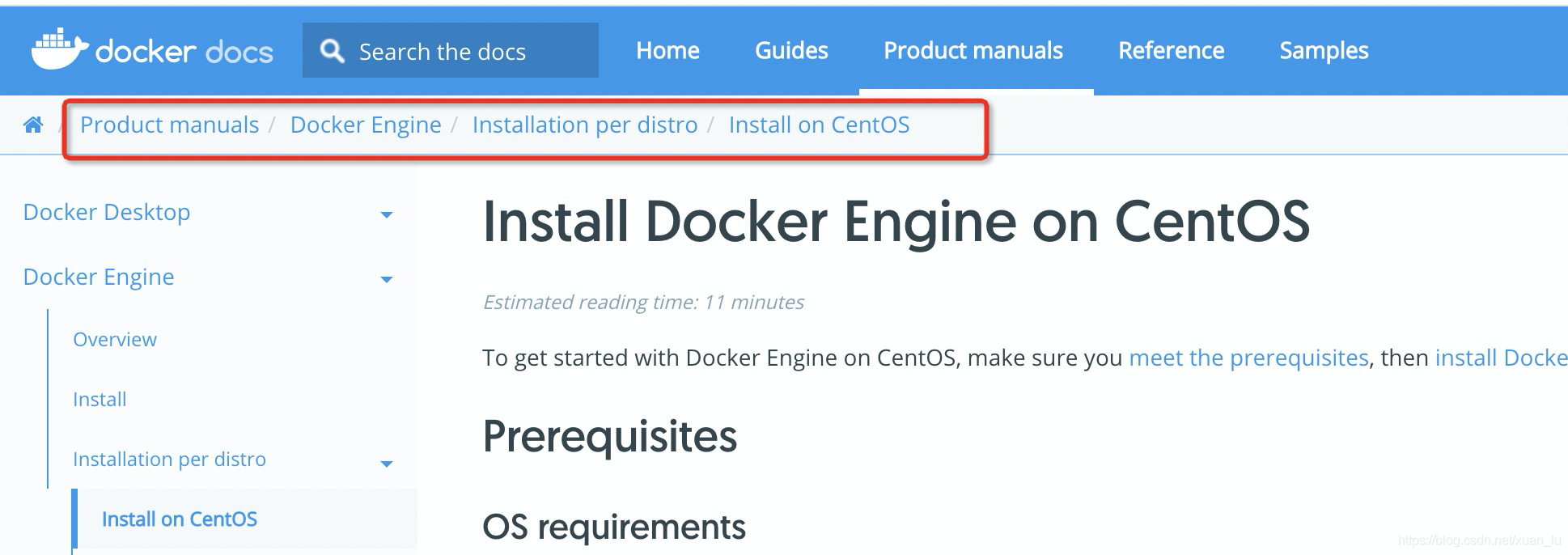
Task: Go to the Reference section
Action: [x=1171, y=51]
